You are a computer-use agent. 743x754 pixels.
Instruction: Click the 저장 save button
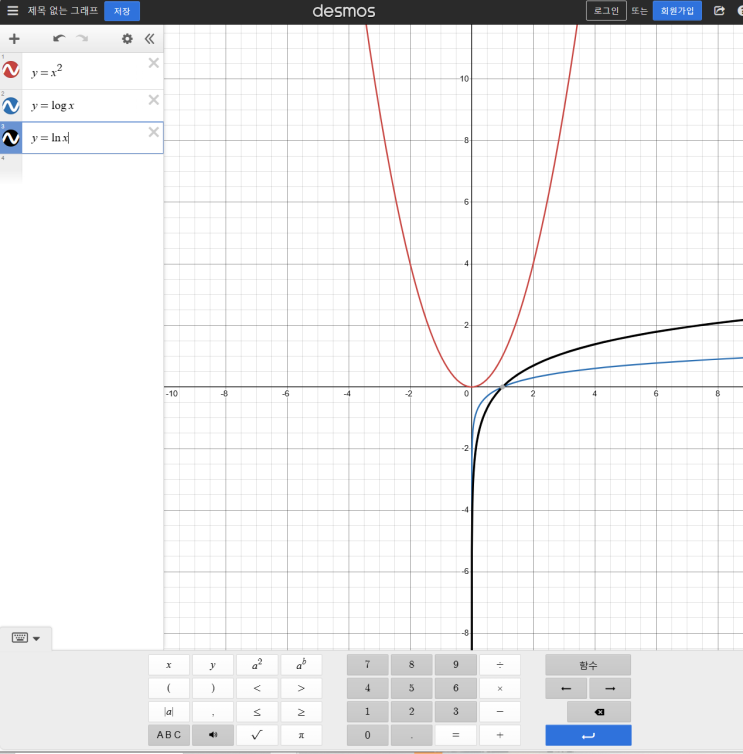pyautogui.click(x=122, y=11)
